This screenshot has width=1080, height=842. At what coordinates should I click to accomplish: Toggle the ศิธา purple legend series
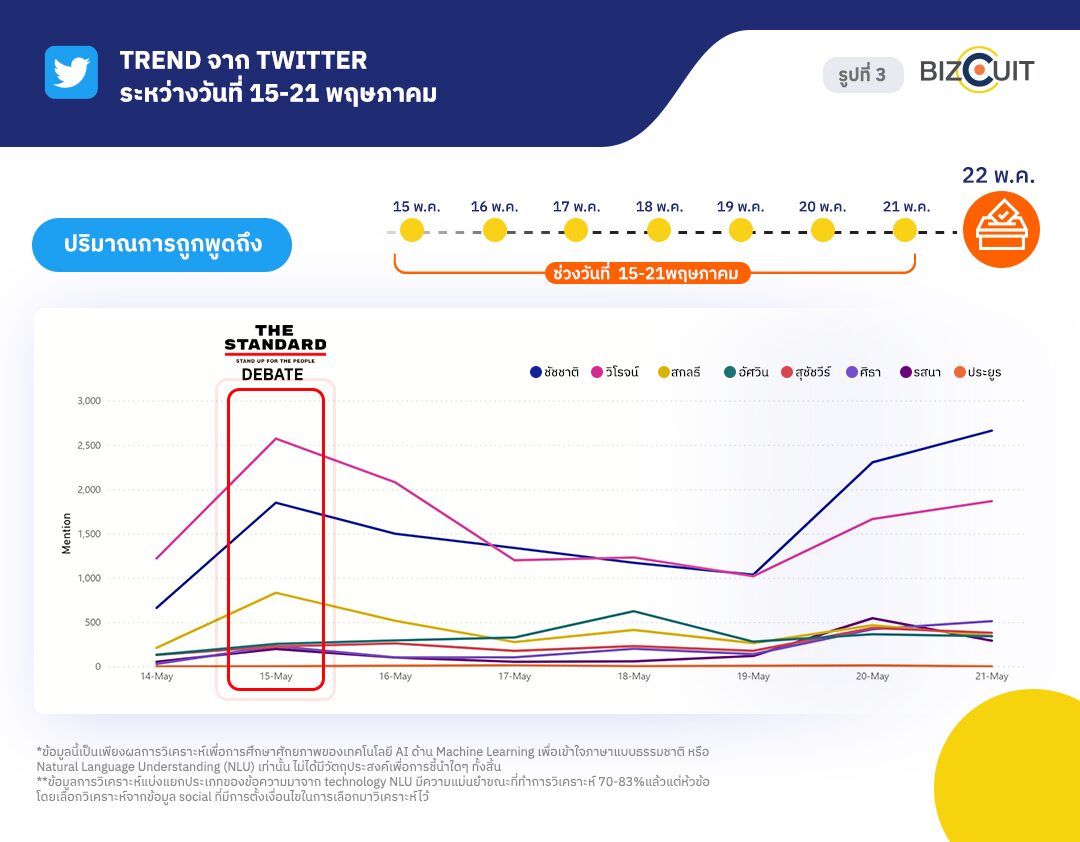coord(864,372)
